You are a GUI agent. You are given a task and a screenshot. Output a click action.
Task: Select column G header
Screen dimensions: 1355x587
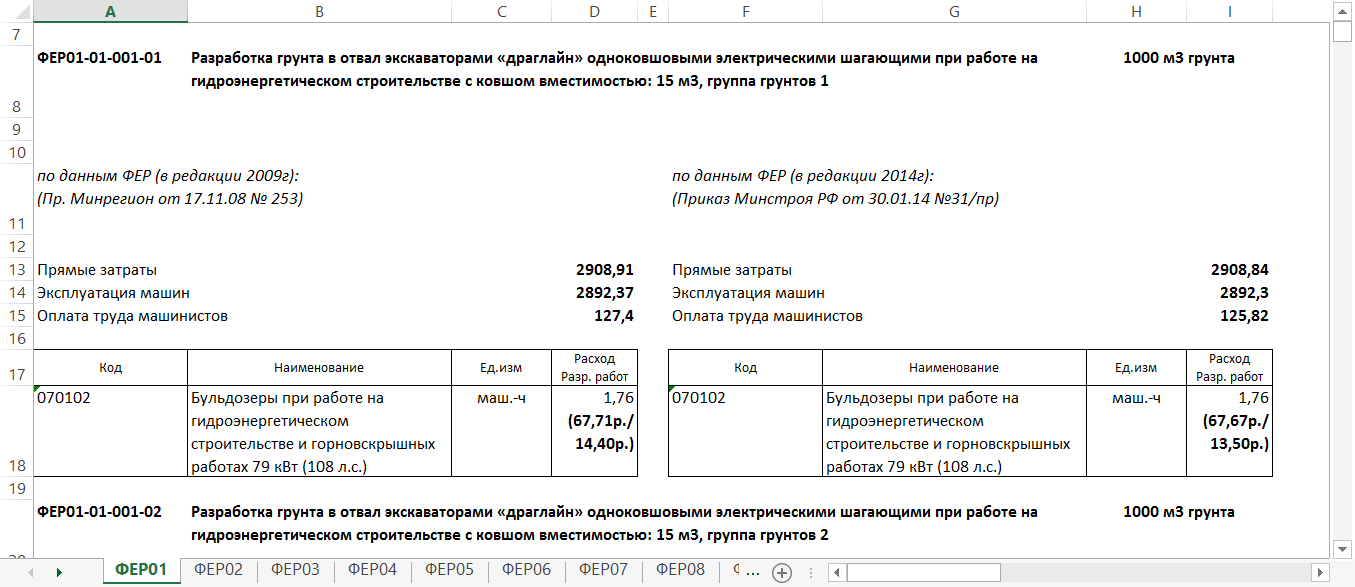click(x=953, y=11)
